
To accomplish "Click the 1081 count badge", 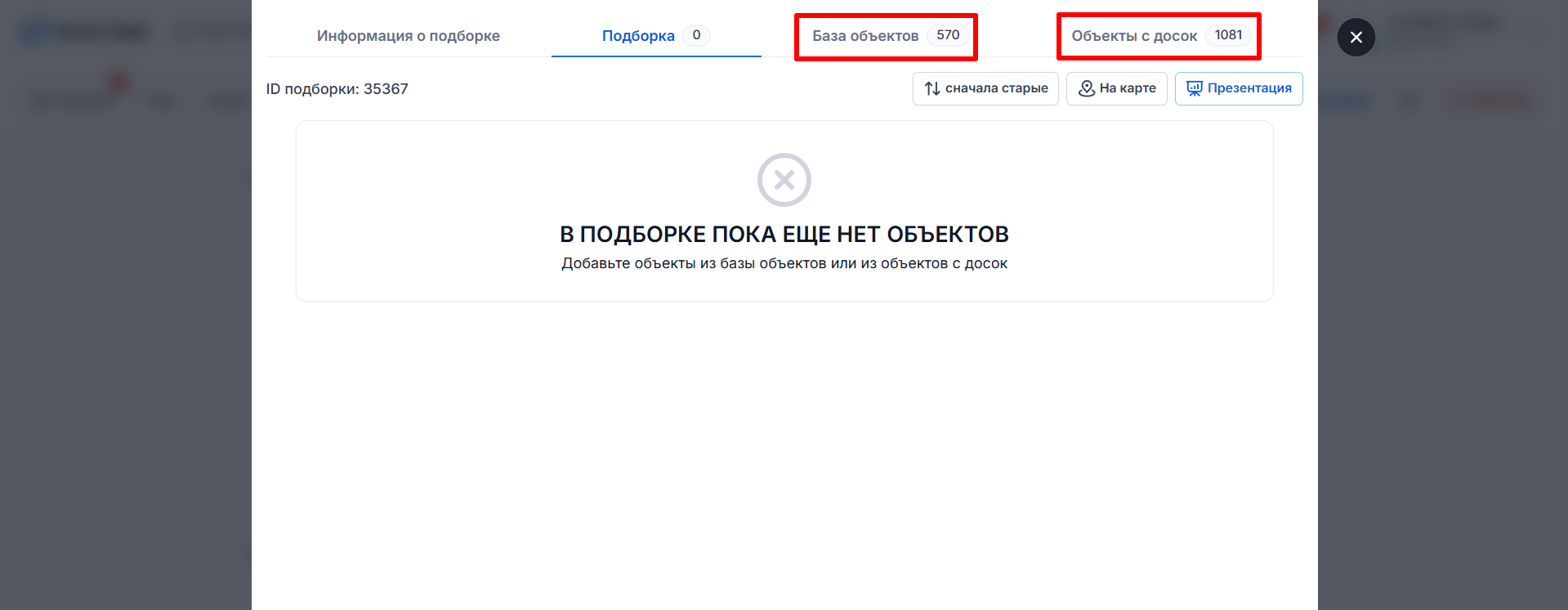I will [x=1228, y=35].
